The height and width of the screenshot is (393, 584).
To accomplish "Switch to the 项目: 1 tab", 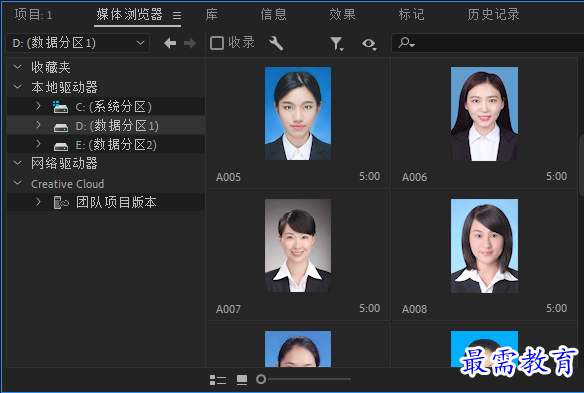I will [34, 15].
